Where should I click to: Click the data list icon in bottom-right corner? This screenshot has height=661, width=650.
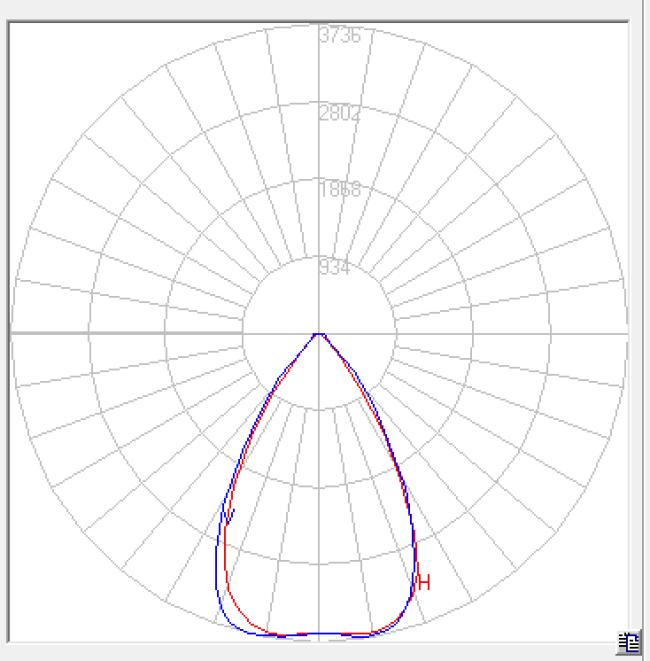(x=629, y=643)
